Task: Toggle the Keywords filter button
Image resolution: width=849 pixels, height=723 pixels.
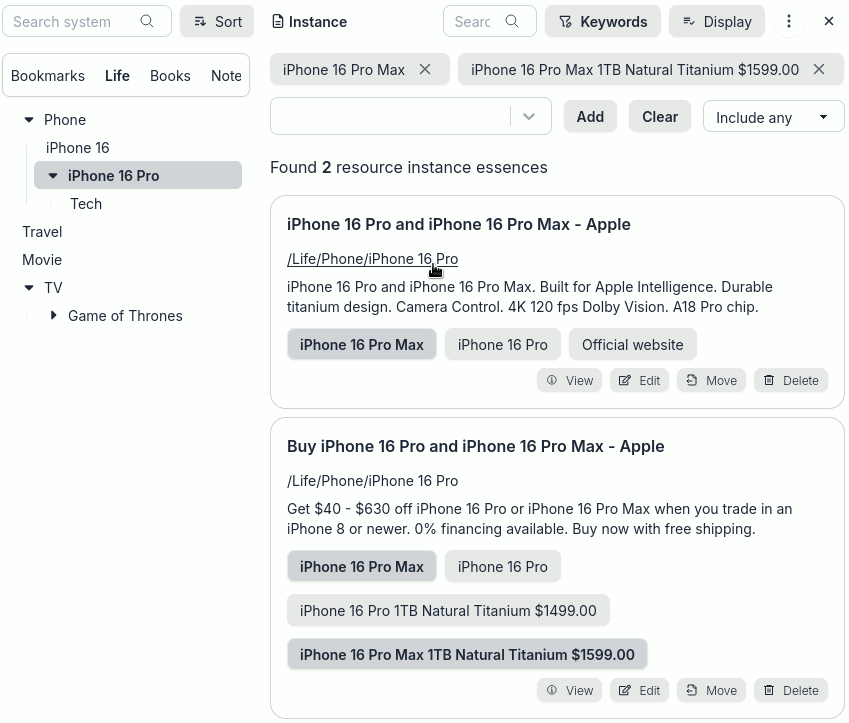Action: 603,21
